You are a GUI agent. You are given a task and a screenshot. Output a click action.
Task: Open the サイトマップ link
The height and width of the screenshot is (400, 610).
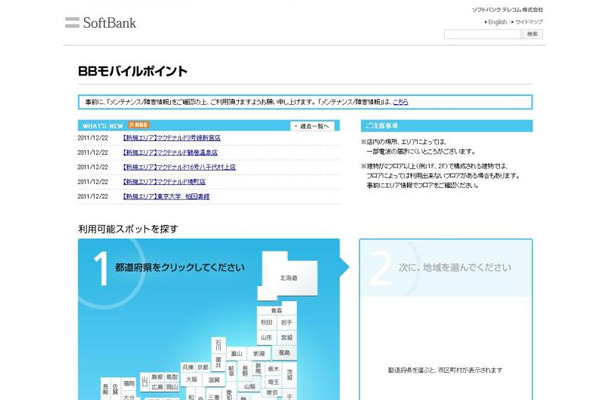[x=529, y=22]
